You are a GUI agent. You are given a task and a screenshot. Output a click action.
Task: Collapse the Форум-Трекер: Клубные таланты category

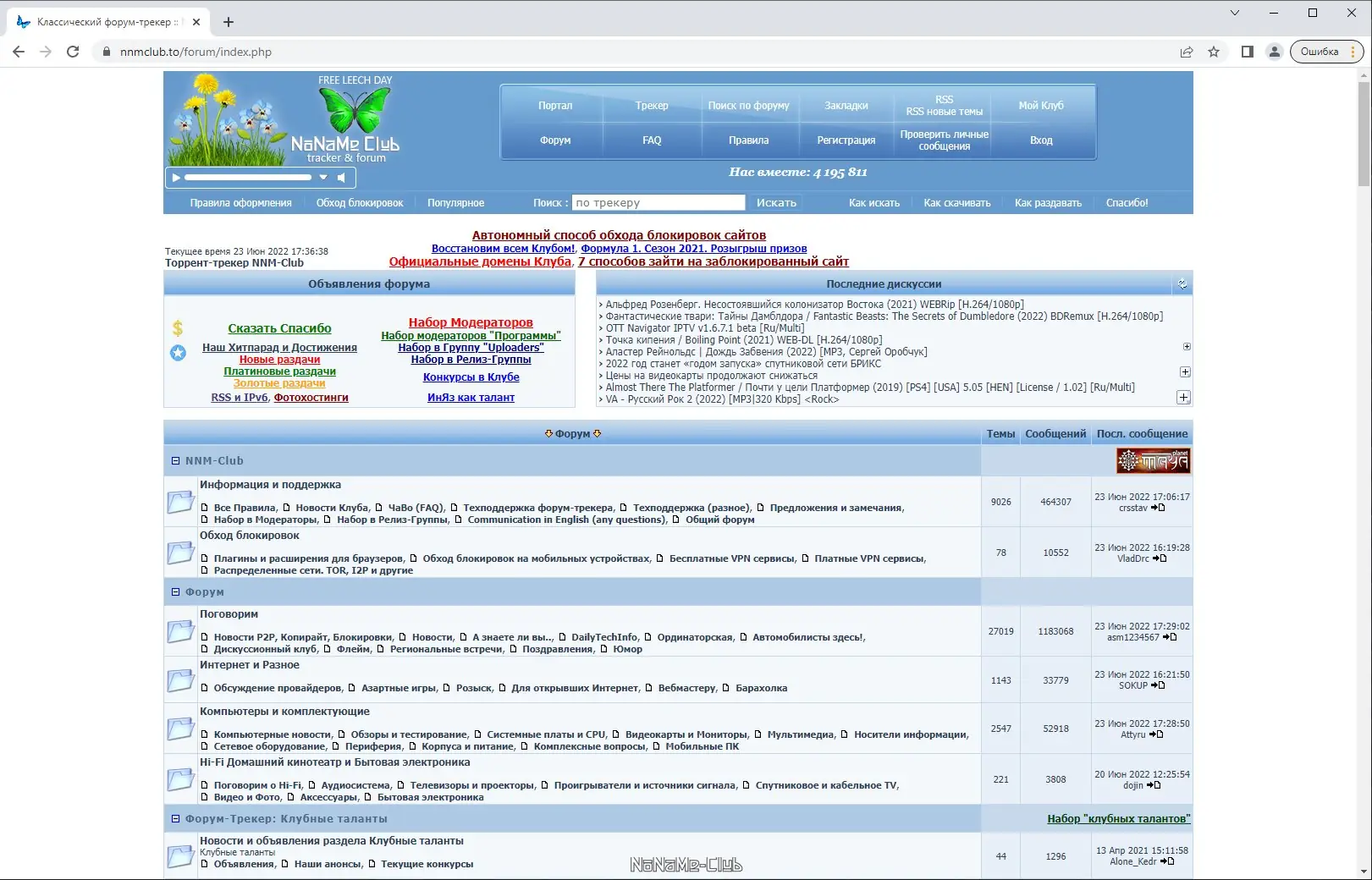pyautogui.click(x=176, y=819)
